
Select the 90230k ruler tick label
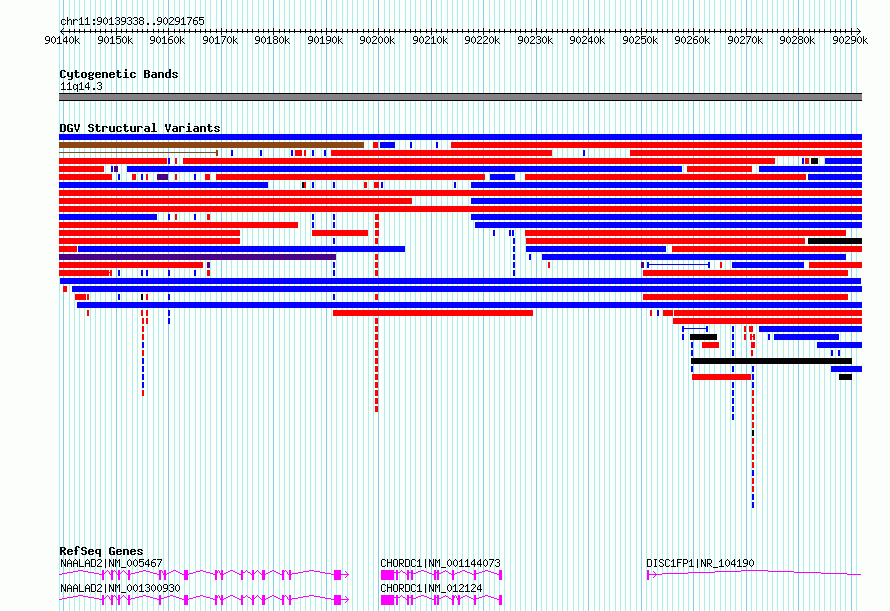(535, 40)
